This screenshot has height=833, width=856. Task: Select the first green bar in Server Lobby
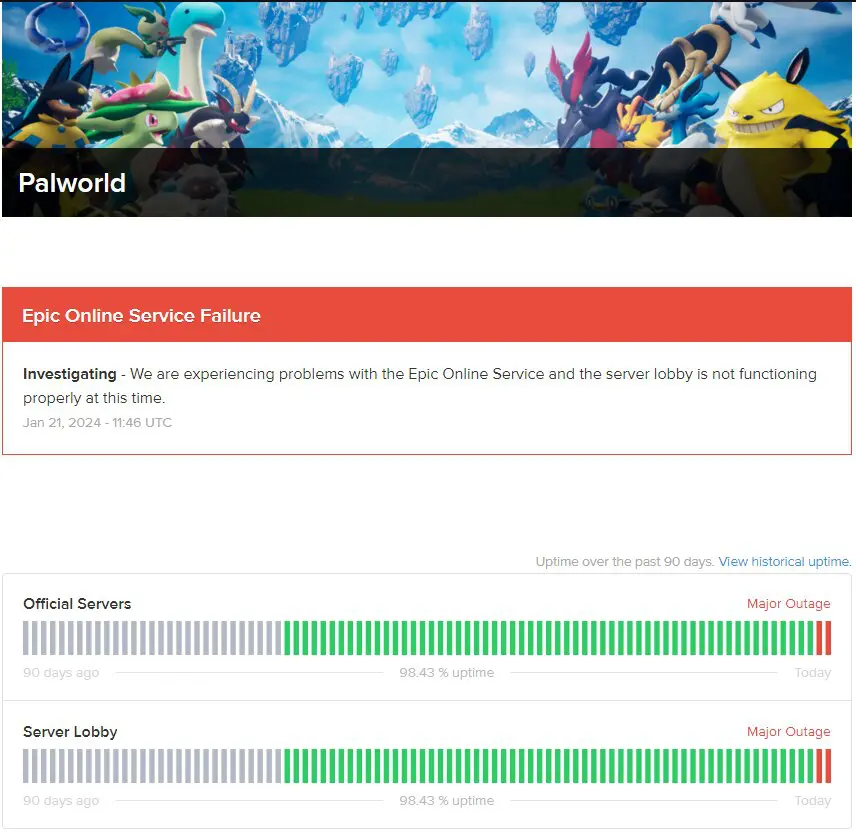288,766
